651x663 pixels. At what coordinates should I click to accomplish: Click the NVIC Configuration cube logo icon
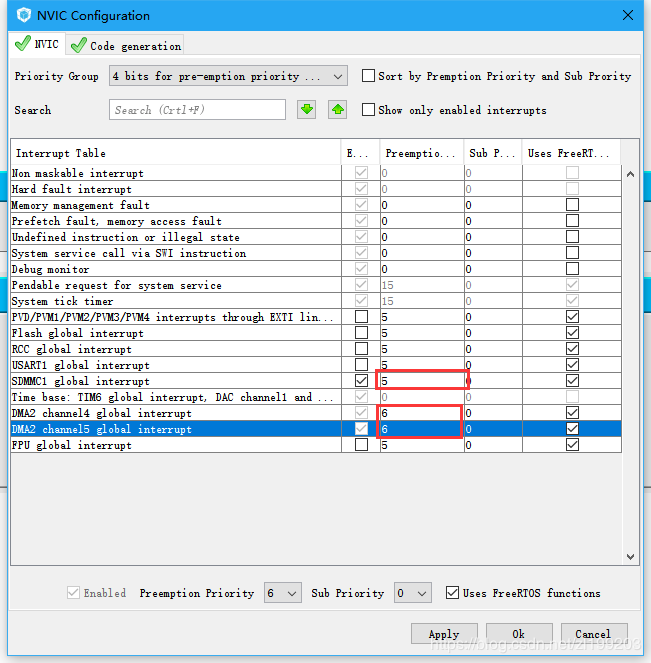pyautogui.click(x=24, y=15)
